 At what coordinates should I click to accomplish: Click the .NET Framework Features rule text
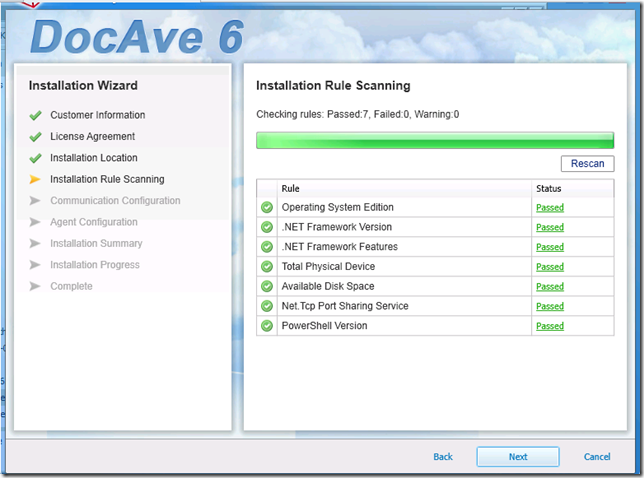(340, 247)
